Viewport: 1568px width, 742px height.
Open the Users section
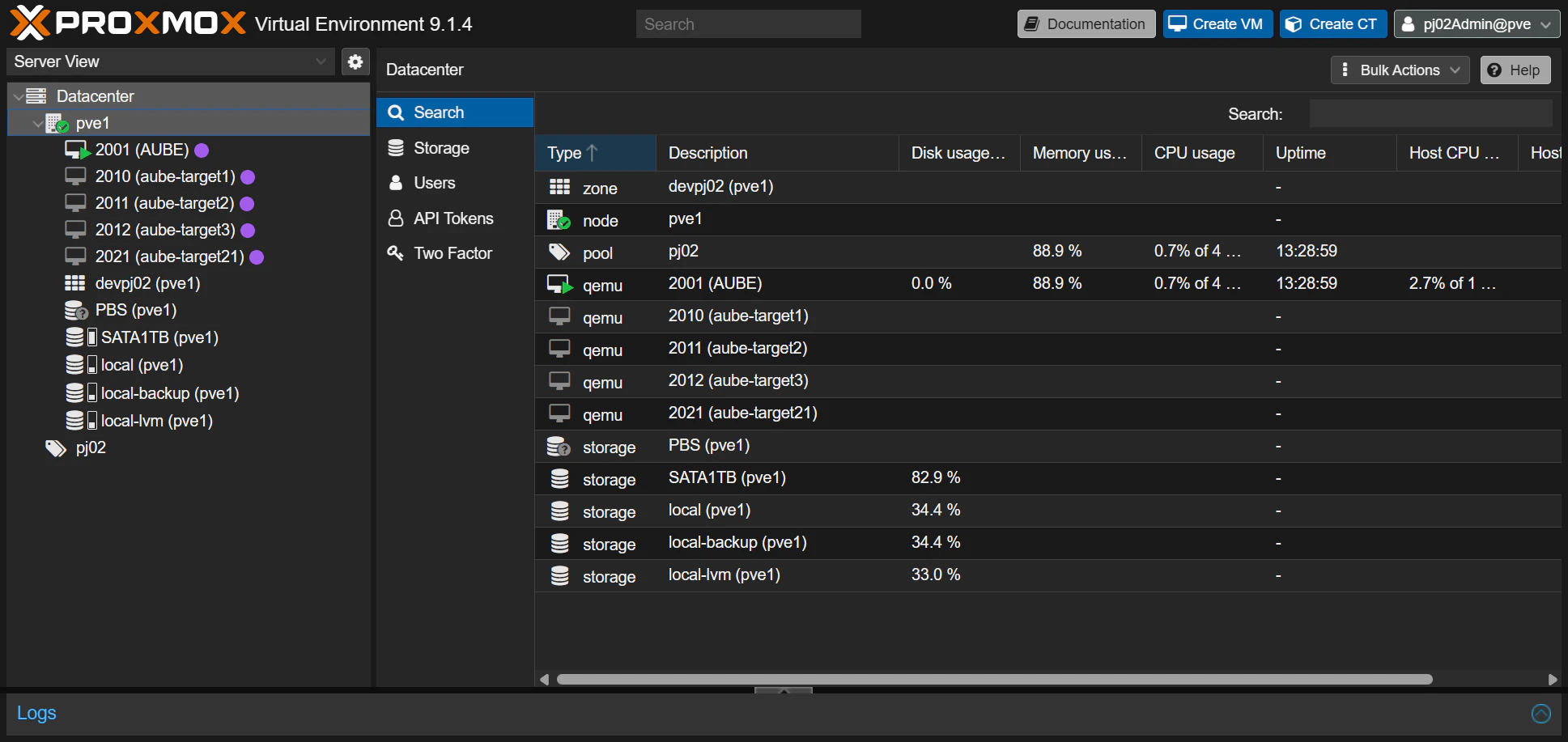coord(455,183)
